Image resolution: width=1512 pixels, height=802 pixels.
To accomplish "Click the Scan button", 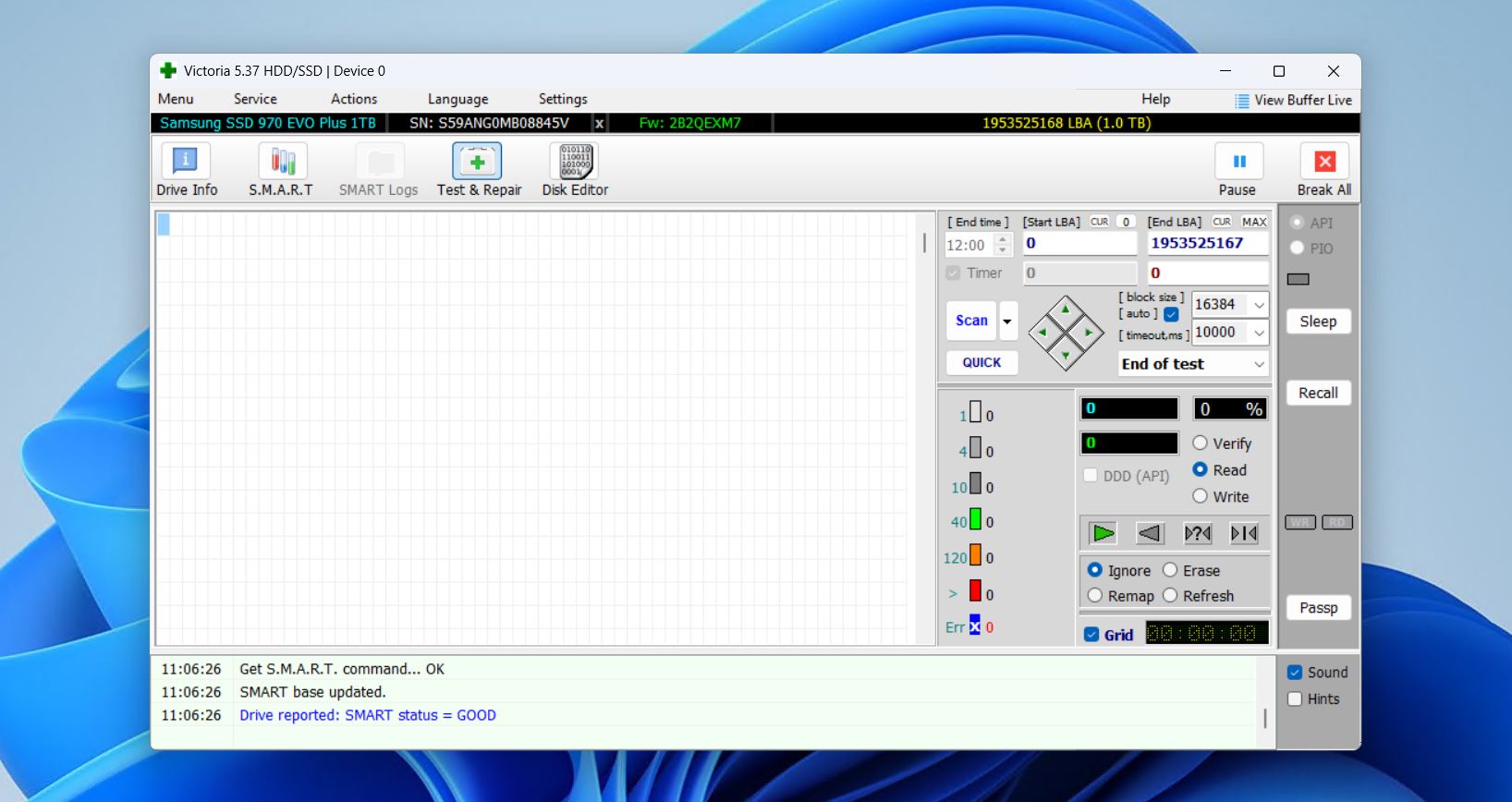I will click(x=971, y=321).
